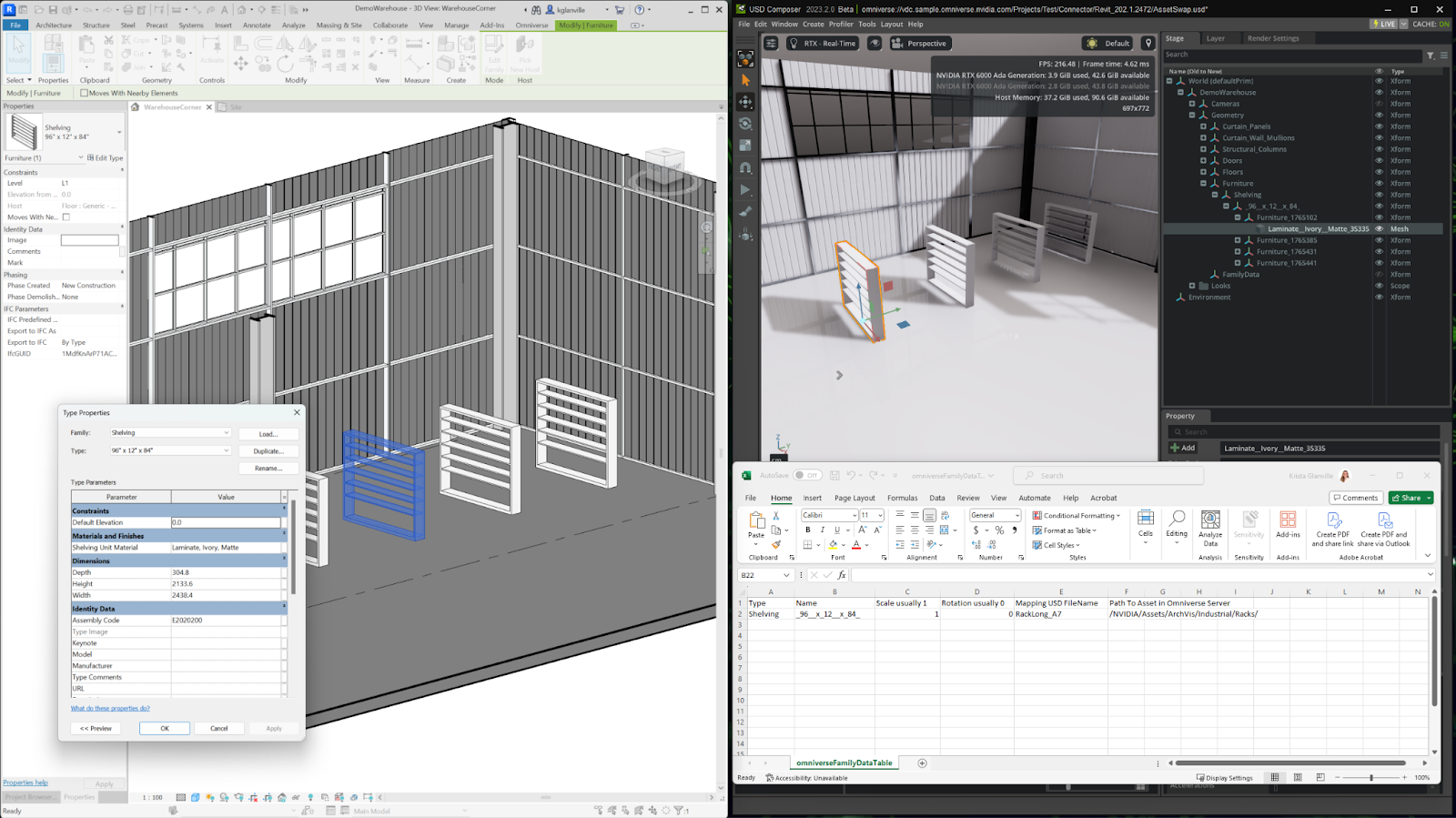Expand the Cameras node in Stage tree
This screenshot has height=818, width=1456.
(1192, 104)
